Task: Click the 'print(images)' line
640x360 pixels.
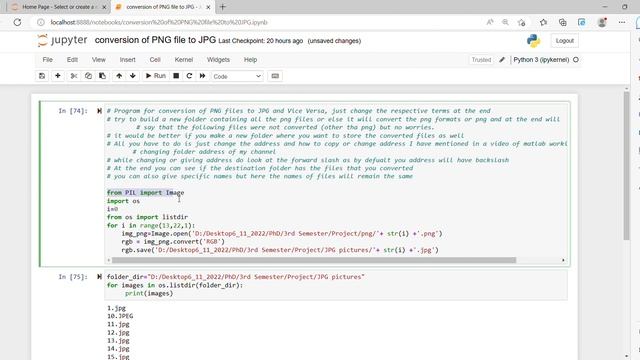Action: point(149,293)
